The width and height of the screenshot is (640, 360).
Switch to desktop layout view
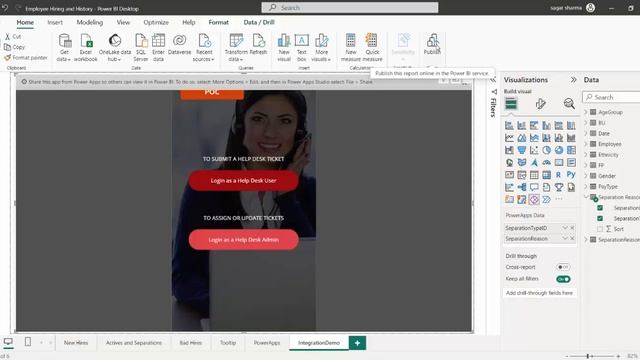(8, 342)
